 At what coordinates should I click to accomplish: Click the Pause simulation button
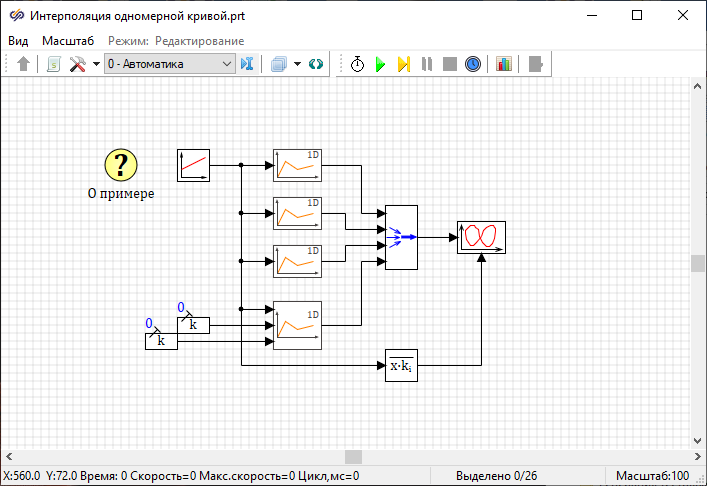[x=427, y=64]
